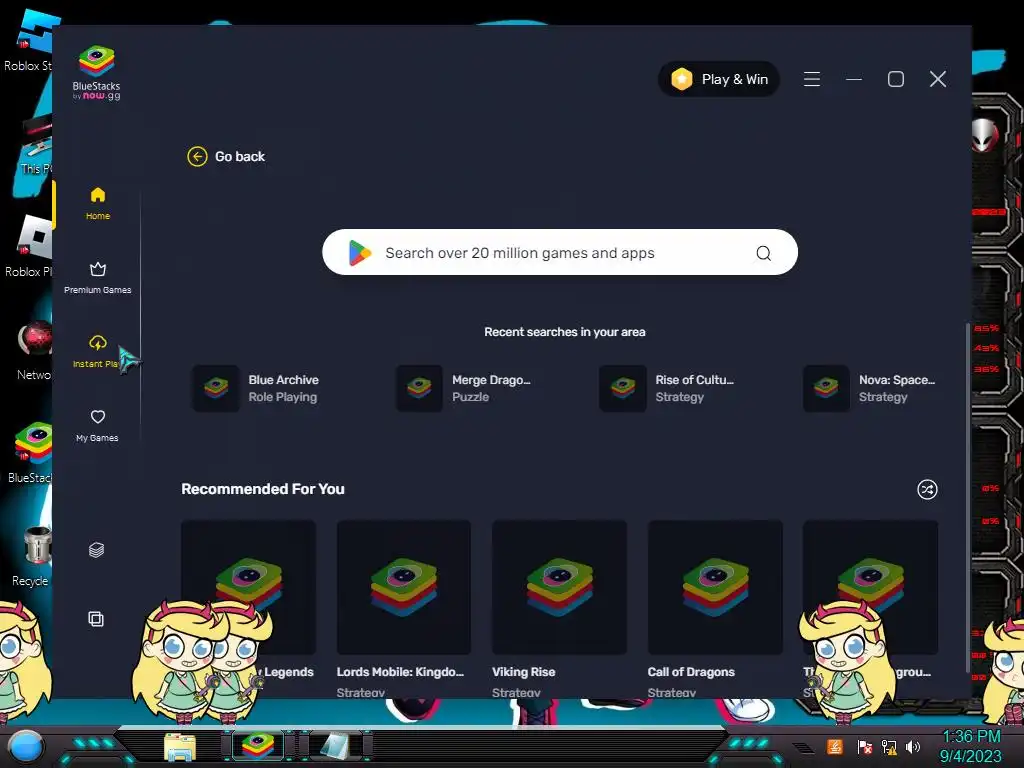Click the Call of Dragons title
Image resolution: width=1024 pixels, height=768 pixels.
pos(691,671)
